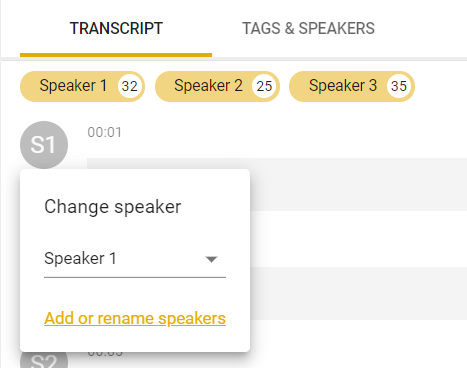
Task: Click the 35 count badge on Speaker 3
Action: click(x=399, y=86)
